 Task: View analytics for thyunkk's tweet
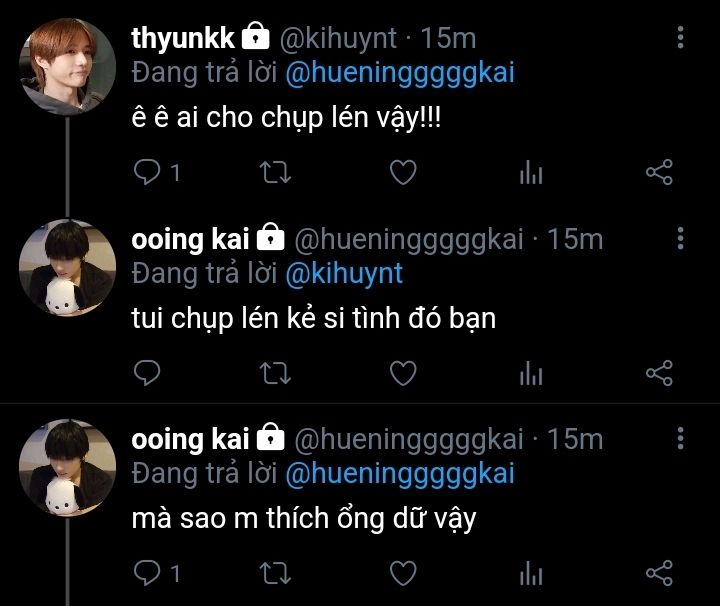[x=531, y=173]
